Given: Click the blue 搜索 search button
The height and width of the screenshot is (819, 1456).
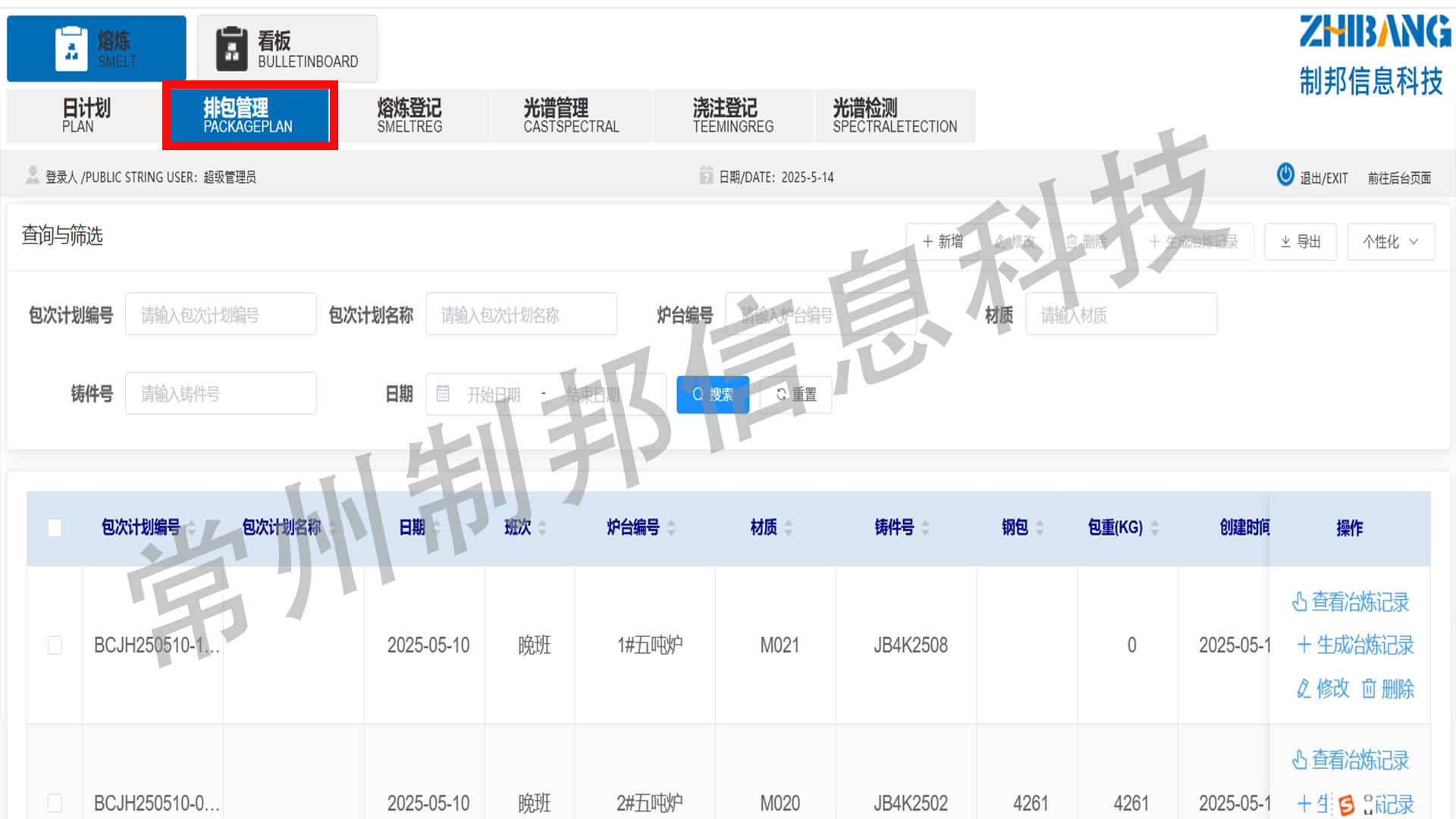Looking at the screenshot, I should [713, 394].
